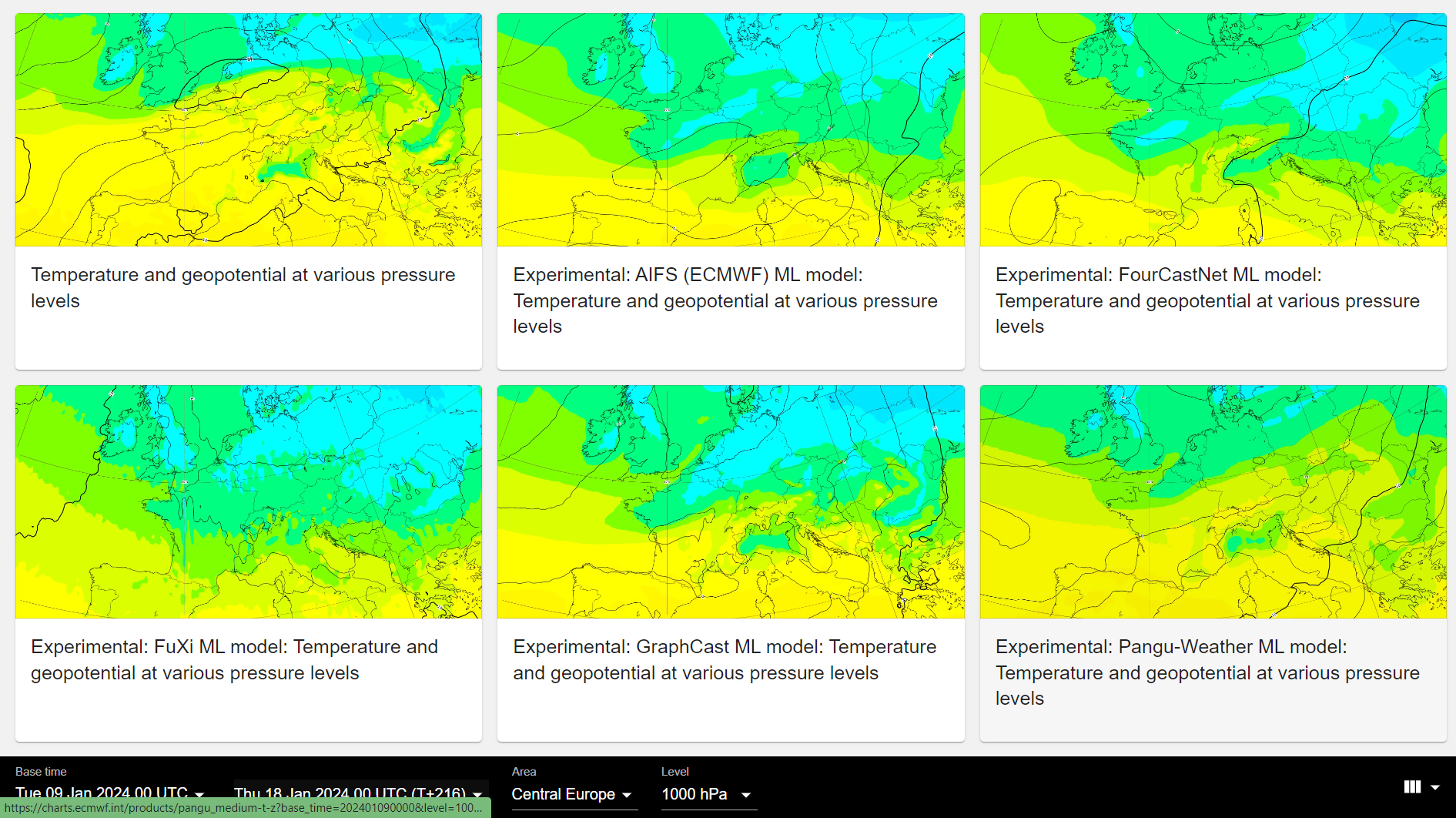Click the Level label above 1000 hPa

[675, 771]
